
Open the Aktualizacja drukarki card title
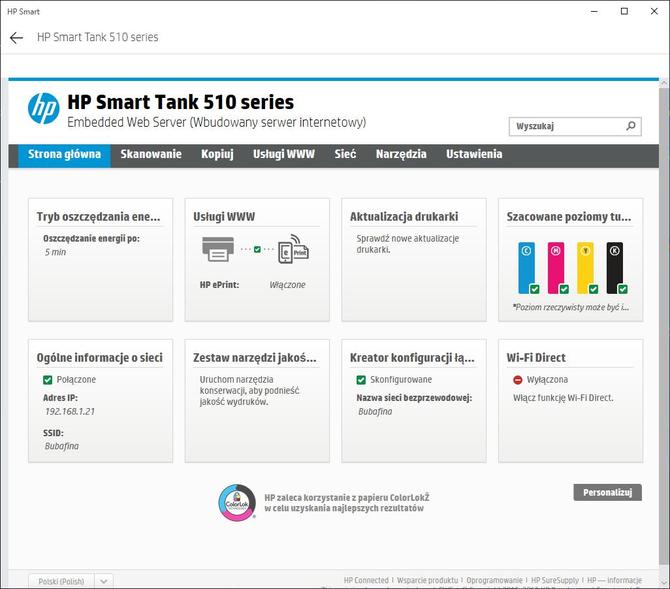point(404,217)
